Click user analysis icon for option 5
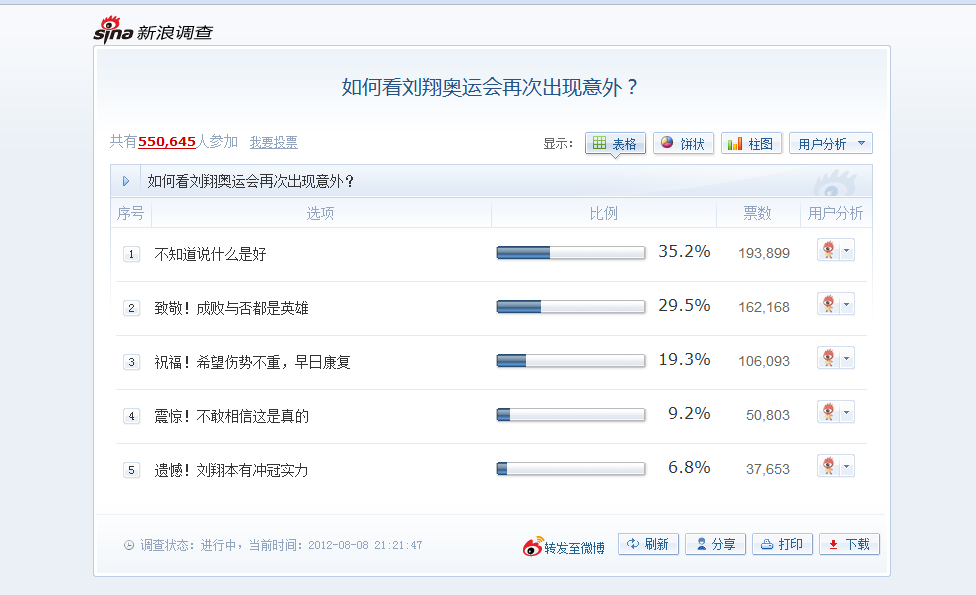 click(828, 466)
